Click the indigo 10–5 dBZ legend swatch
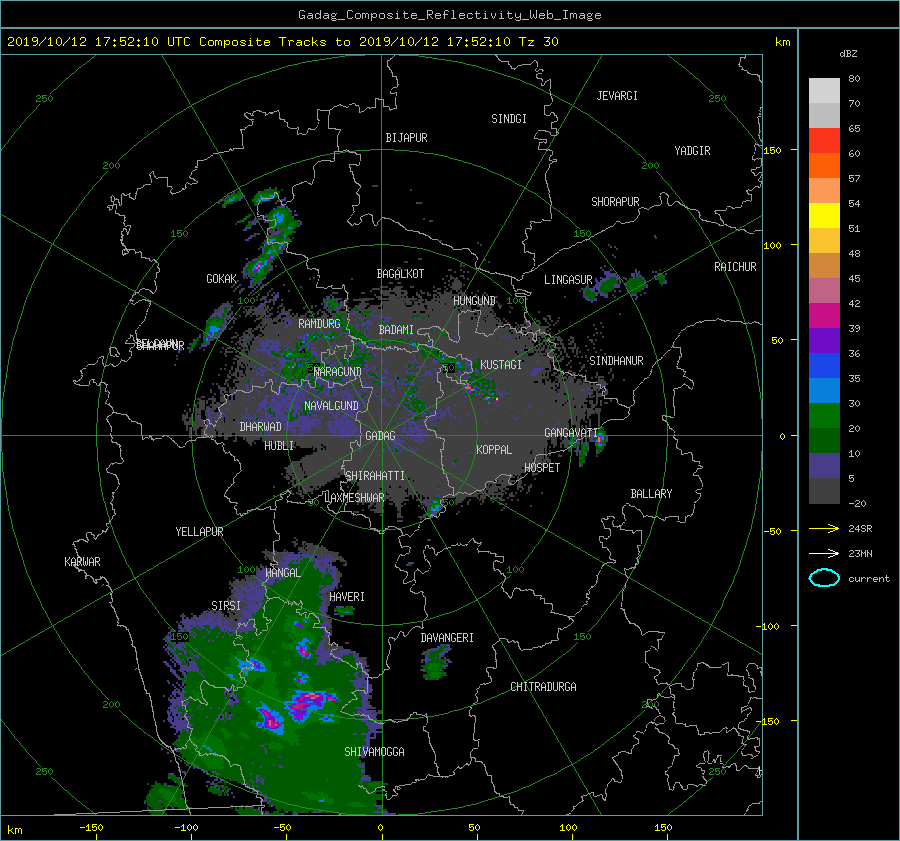 click(x=824, y=466)
